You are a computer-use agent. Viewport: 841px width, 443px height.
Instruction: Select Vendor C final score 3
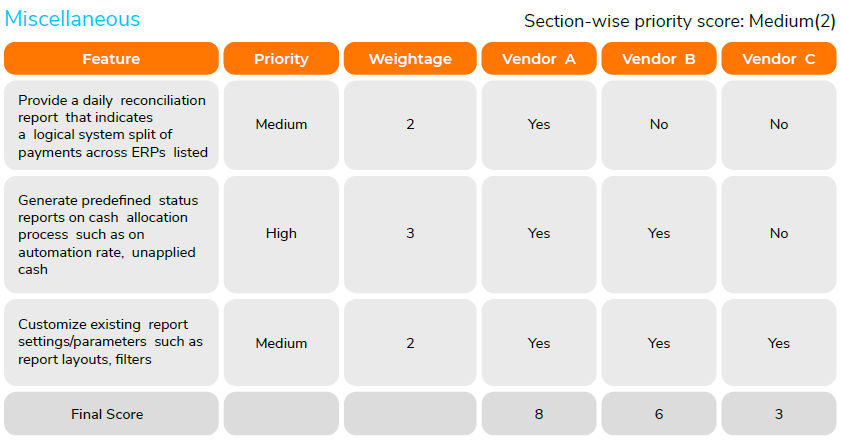point(779,414)
